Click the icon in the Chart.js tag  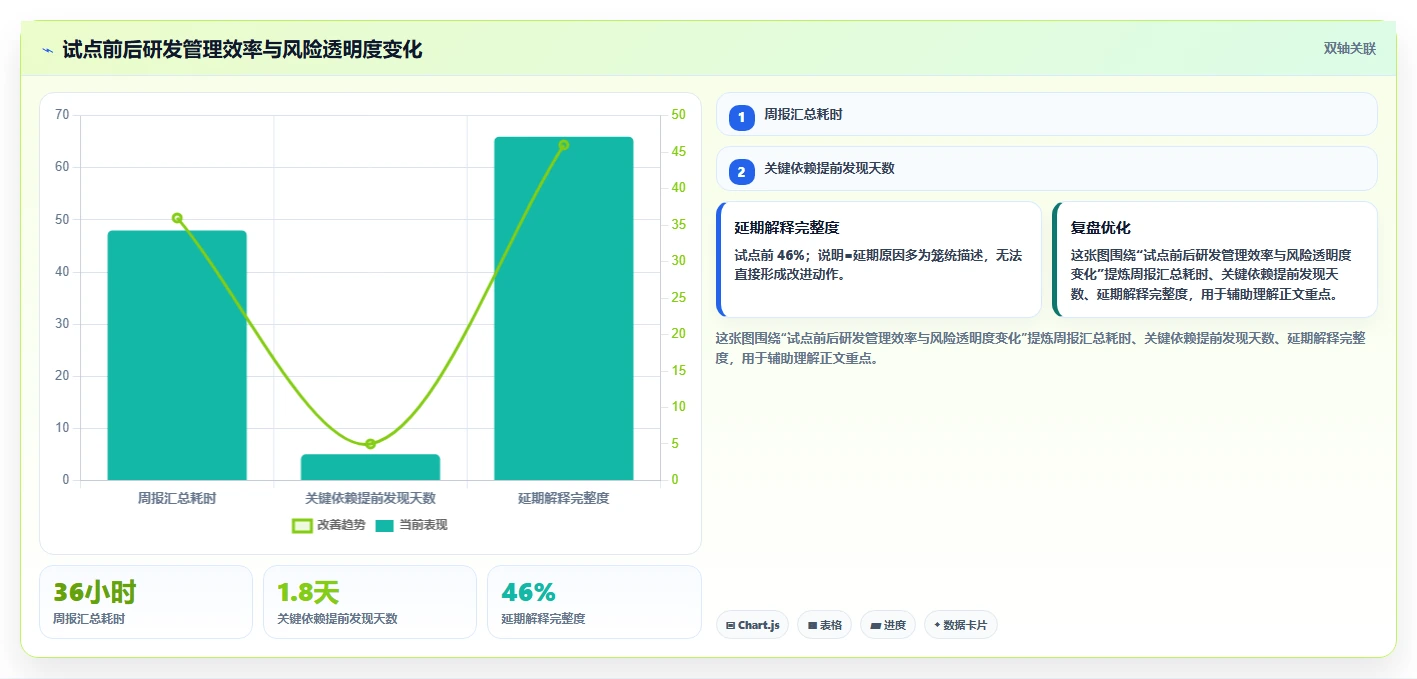pyautogui.click(x=731, y=626)
